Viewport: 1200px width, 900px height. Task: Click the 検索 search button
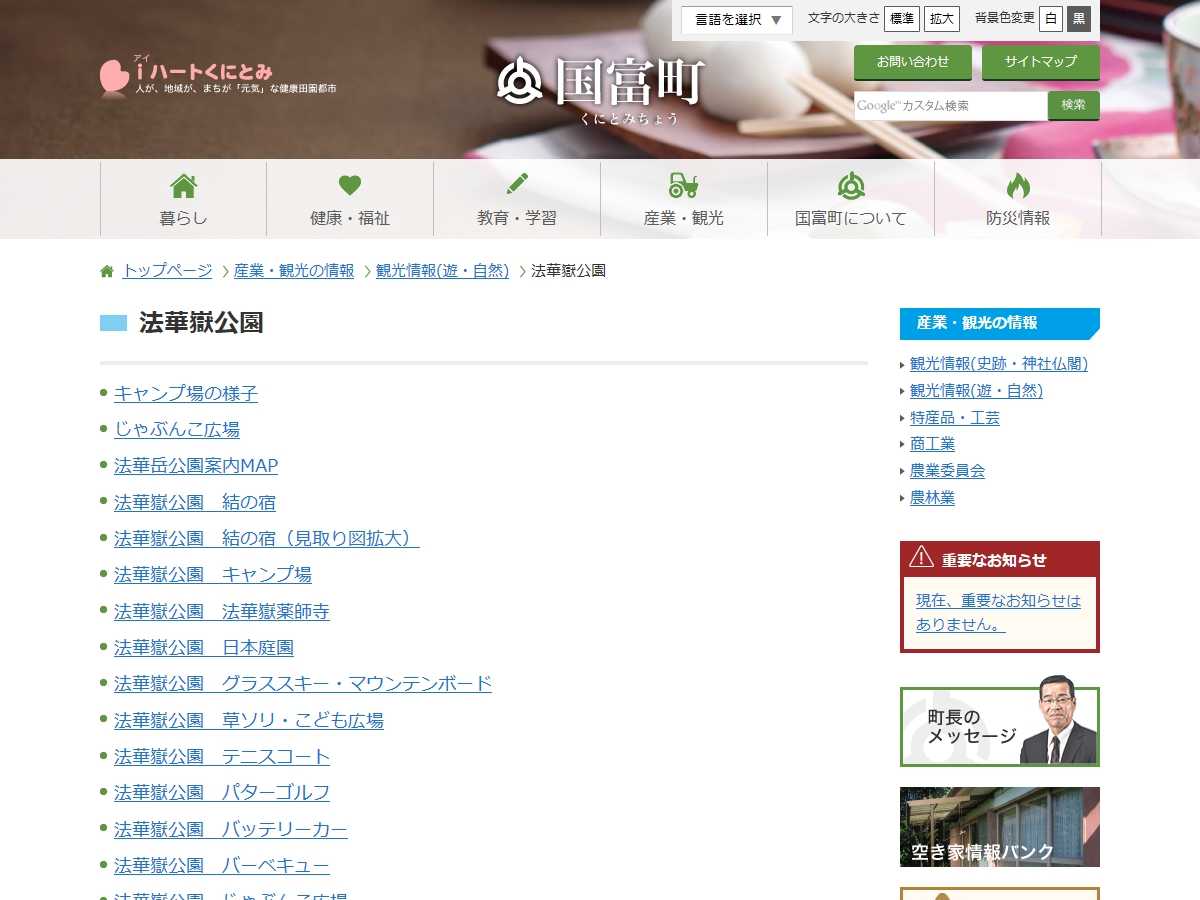coord(1074,105)
